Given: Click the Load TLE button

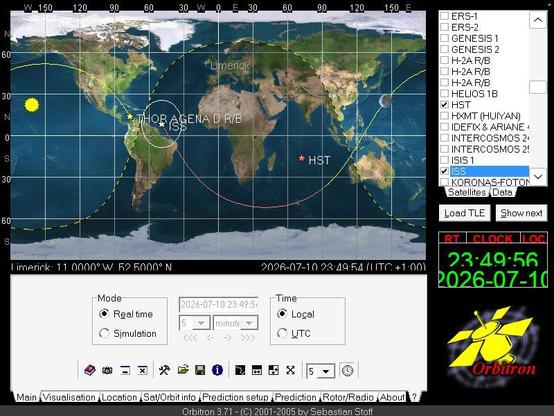Looking at the screenshot, I should [465, 213].
